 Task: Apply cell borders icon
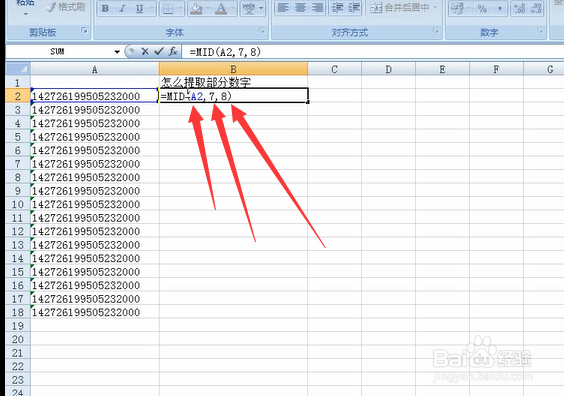168,9
